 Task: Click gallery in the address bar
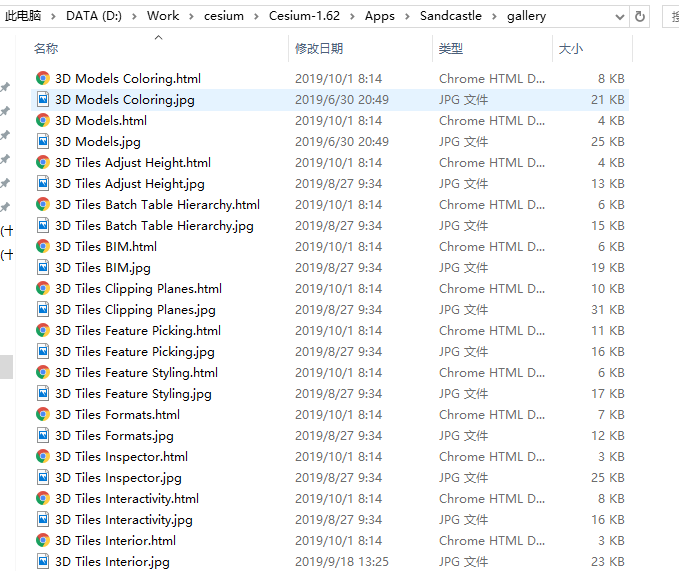point(527,16)
